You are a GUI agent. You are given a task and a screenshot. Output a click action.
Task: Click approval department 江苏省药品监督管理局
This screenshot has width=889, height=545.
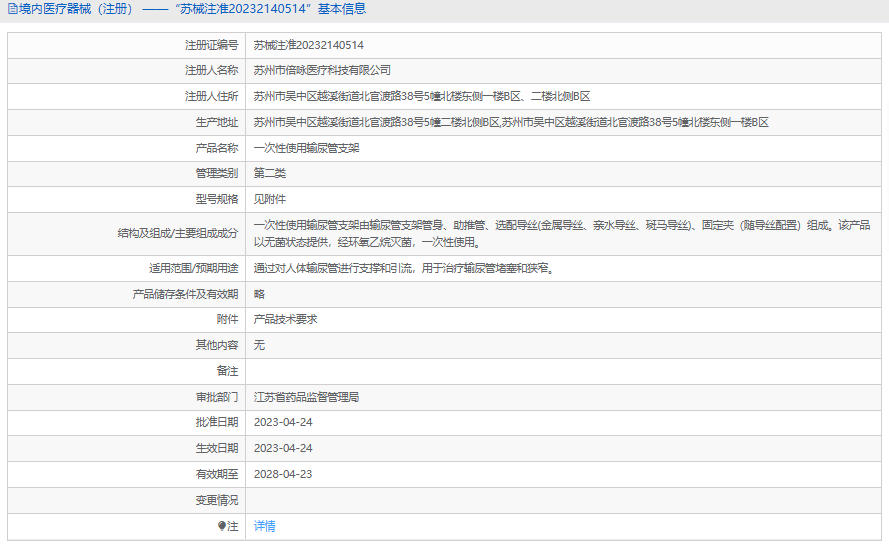306,398
